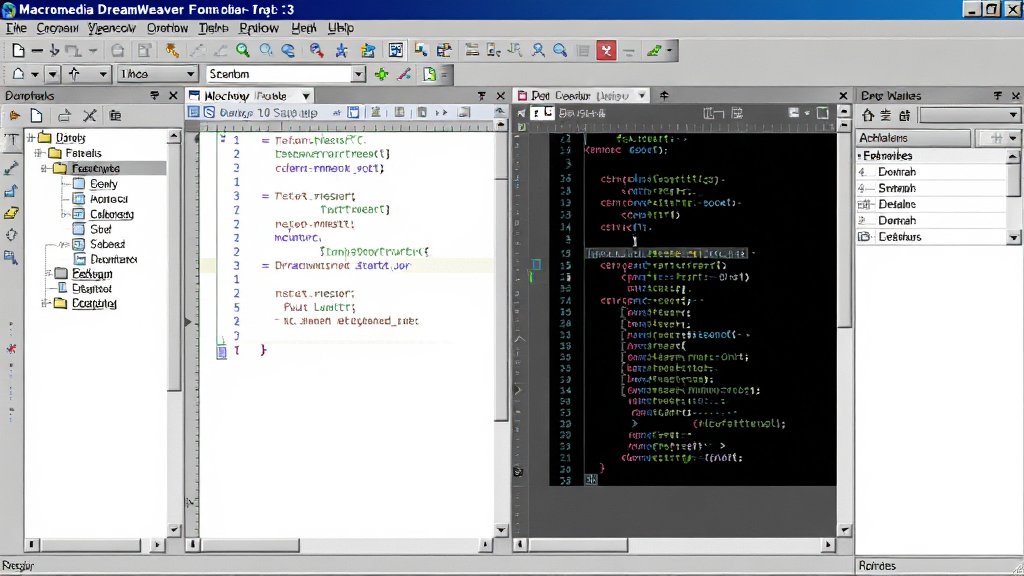Screen dimensions: 1024x576
Task: Click the copy pages icon in left panel toolbar
Action: click(x=116, y=116)
